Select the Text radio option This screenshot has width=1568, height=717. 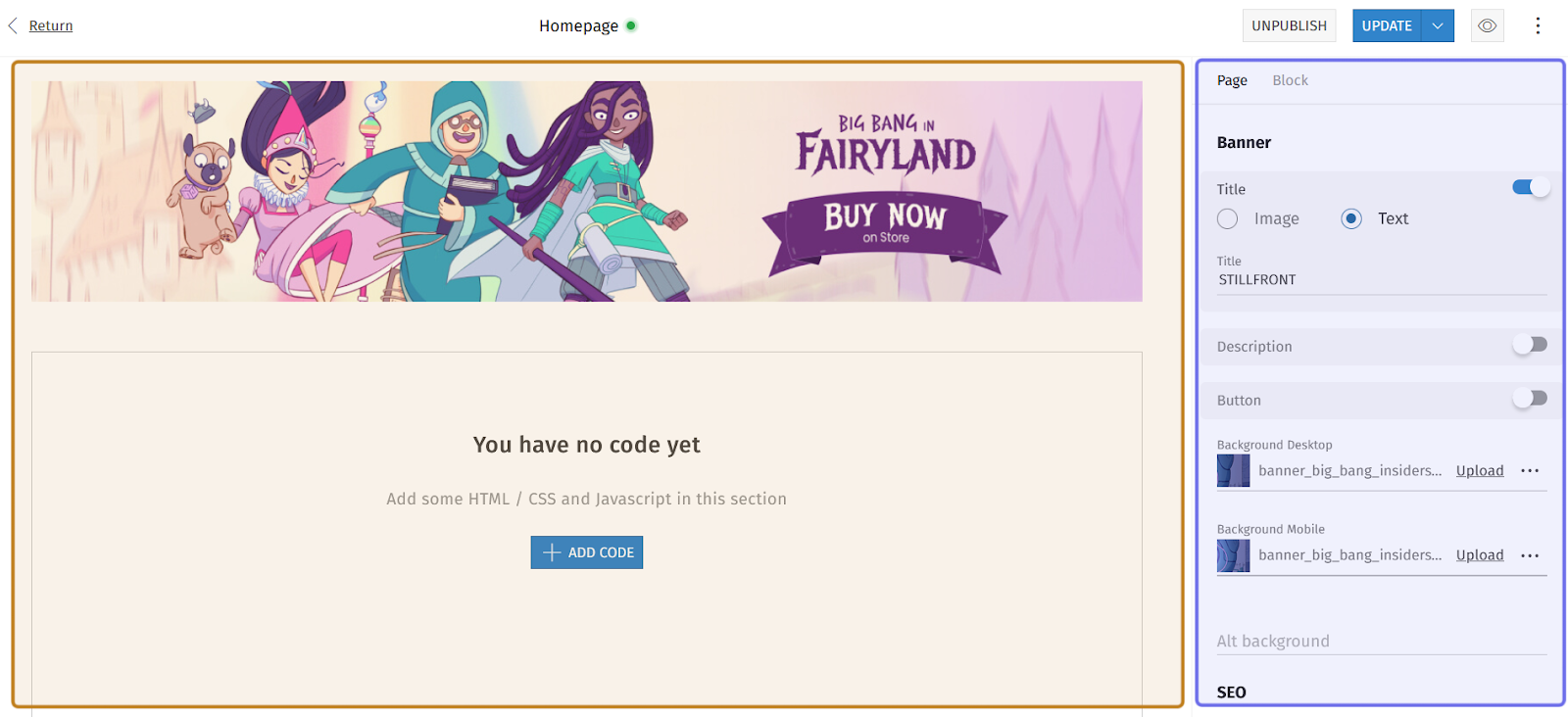pyautogui.click(x=1351, y=218)
